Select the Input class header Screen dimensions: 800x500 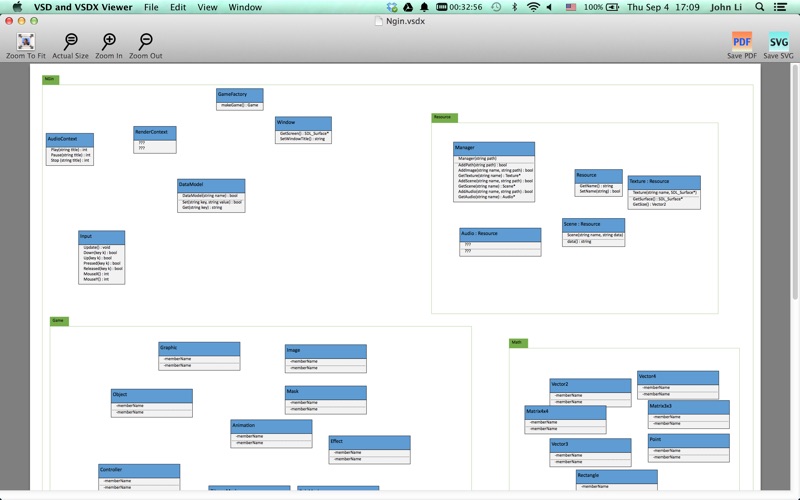pyautogui.click(x=102, y=237)
